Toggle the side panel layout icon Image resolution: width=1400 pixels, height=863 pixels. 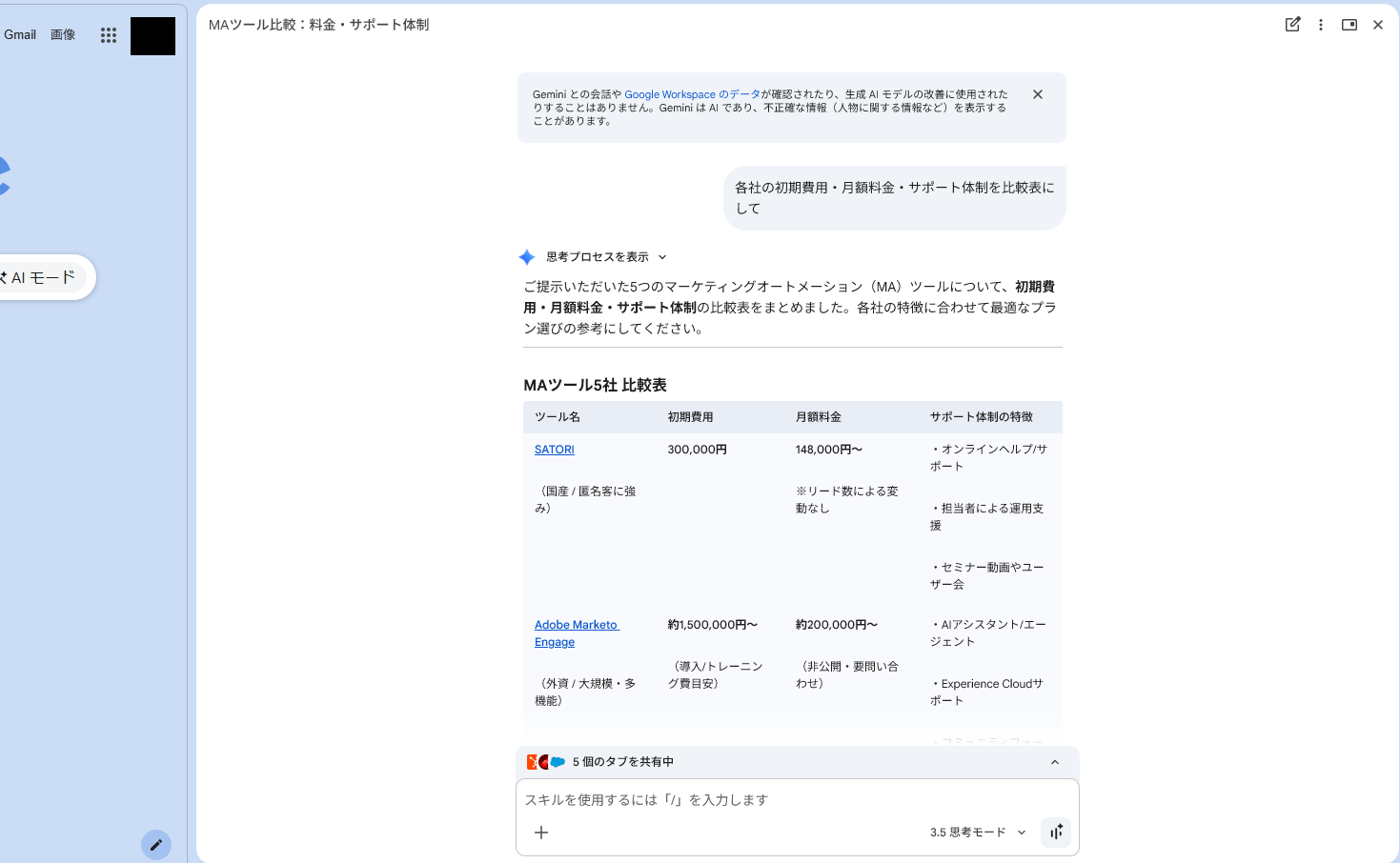pos(1349,25)
